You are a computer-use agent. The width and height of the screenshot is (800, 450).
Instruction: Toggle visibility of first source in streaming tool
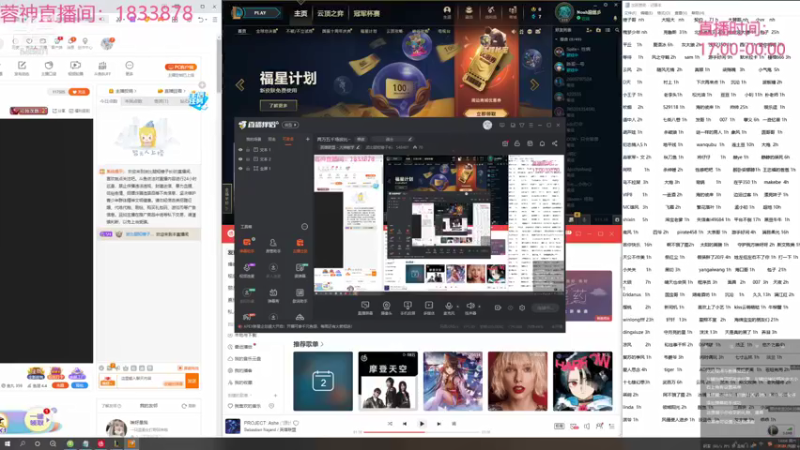point(240,150)
